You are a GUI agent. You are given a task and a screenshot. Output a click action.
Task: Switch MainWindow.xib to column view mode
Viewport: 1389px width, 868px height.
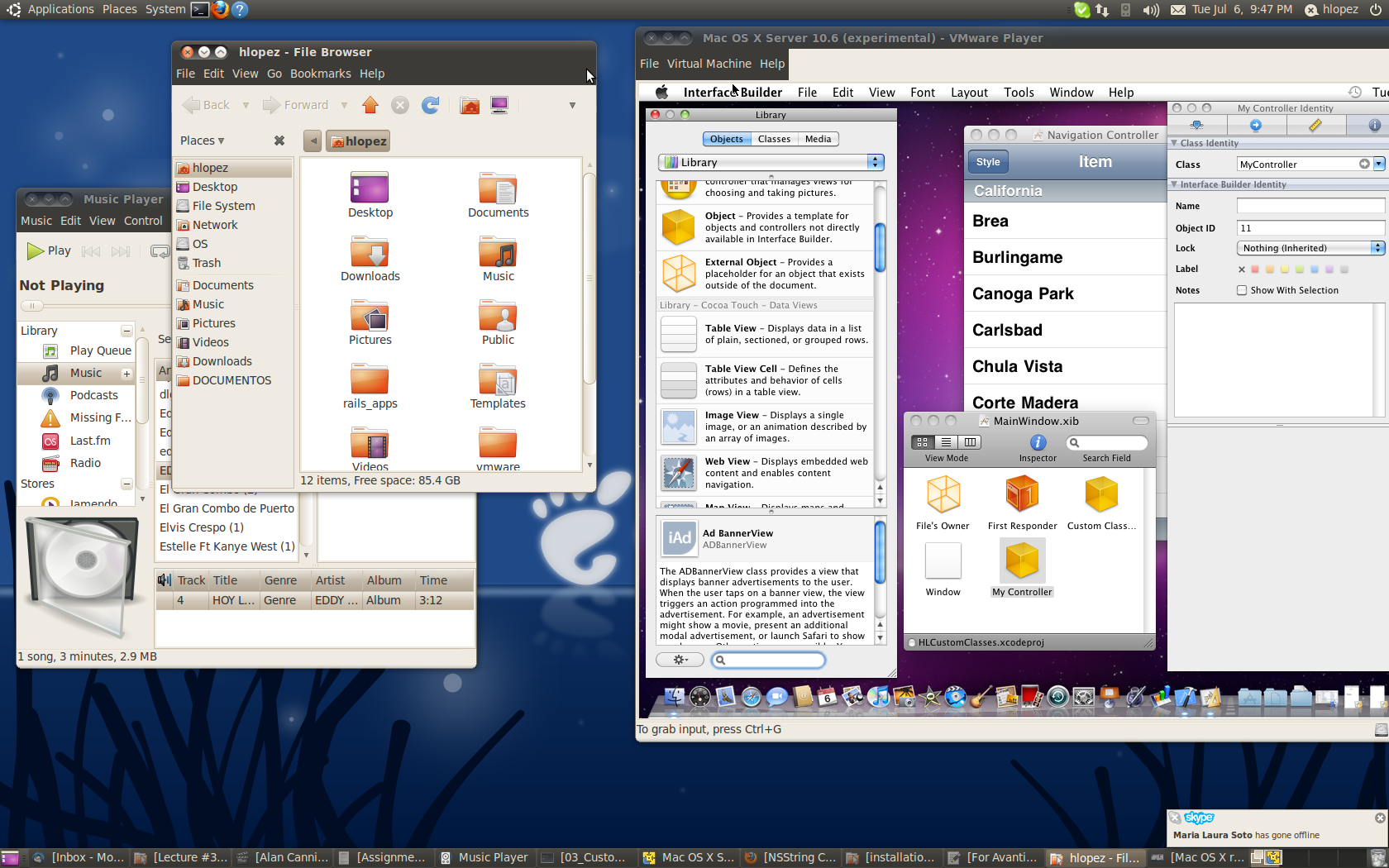point(970,442)
